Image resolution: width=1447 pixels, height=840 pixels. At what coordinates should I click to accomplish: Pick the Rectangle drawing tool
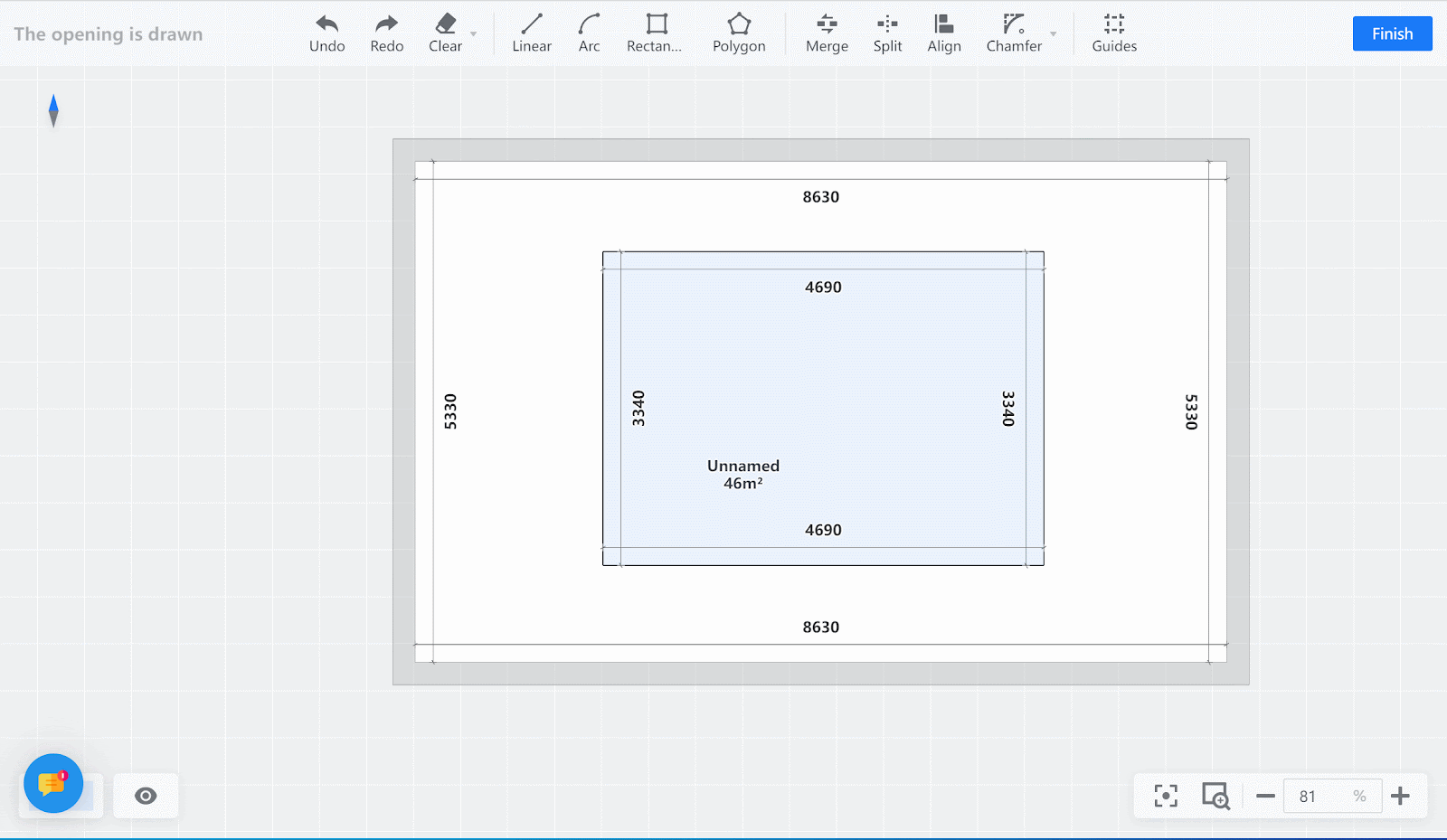coord(656,24)
